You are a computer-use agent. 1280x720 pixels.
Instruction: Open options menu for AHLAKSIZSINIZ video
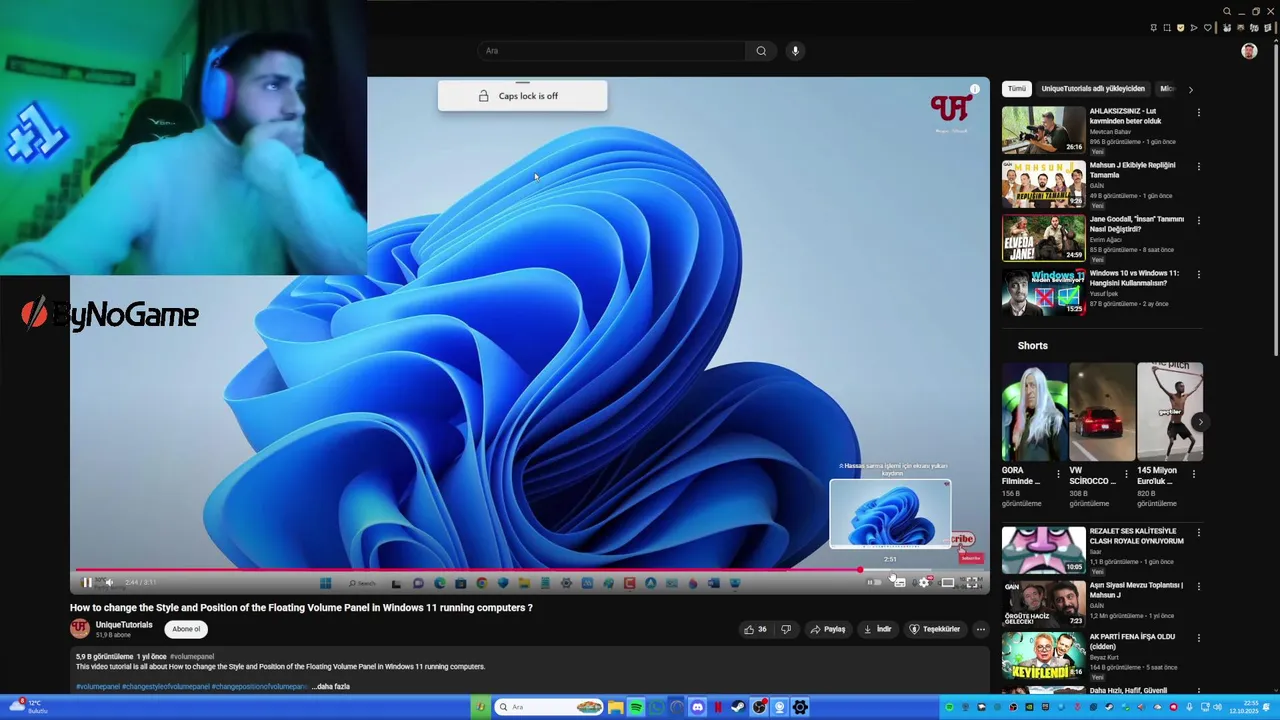(x=1198, y=112)
